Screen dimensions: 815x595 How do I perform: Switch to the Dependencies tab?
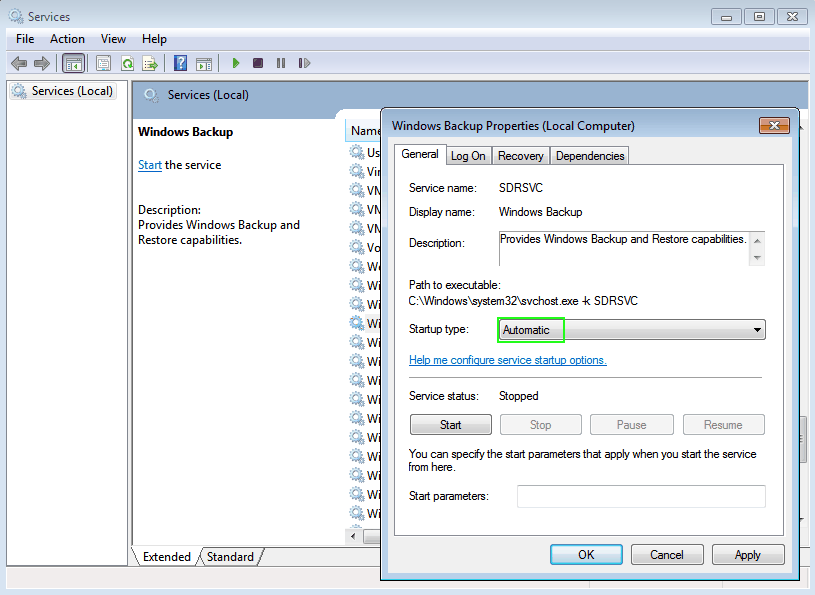coord(590,156)
